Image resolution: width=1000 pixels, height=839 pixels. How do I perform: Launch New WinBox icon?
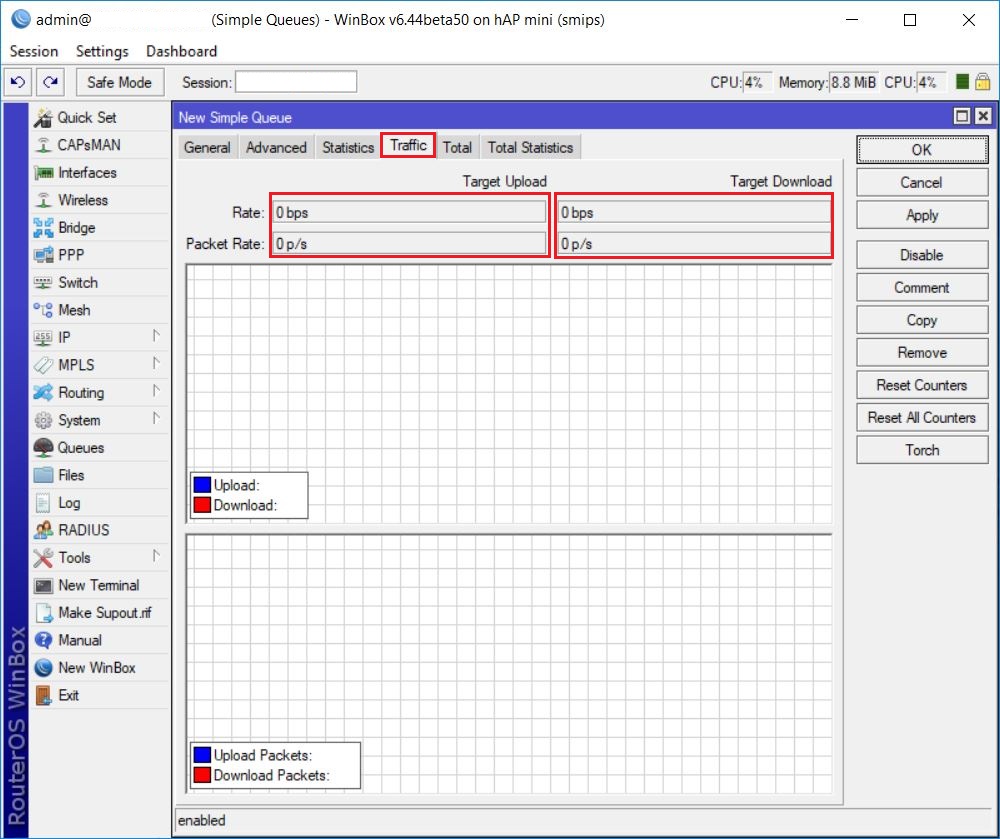(43, 668)
